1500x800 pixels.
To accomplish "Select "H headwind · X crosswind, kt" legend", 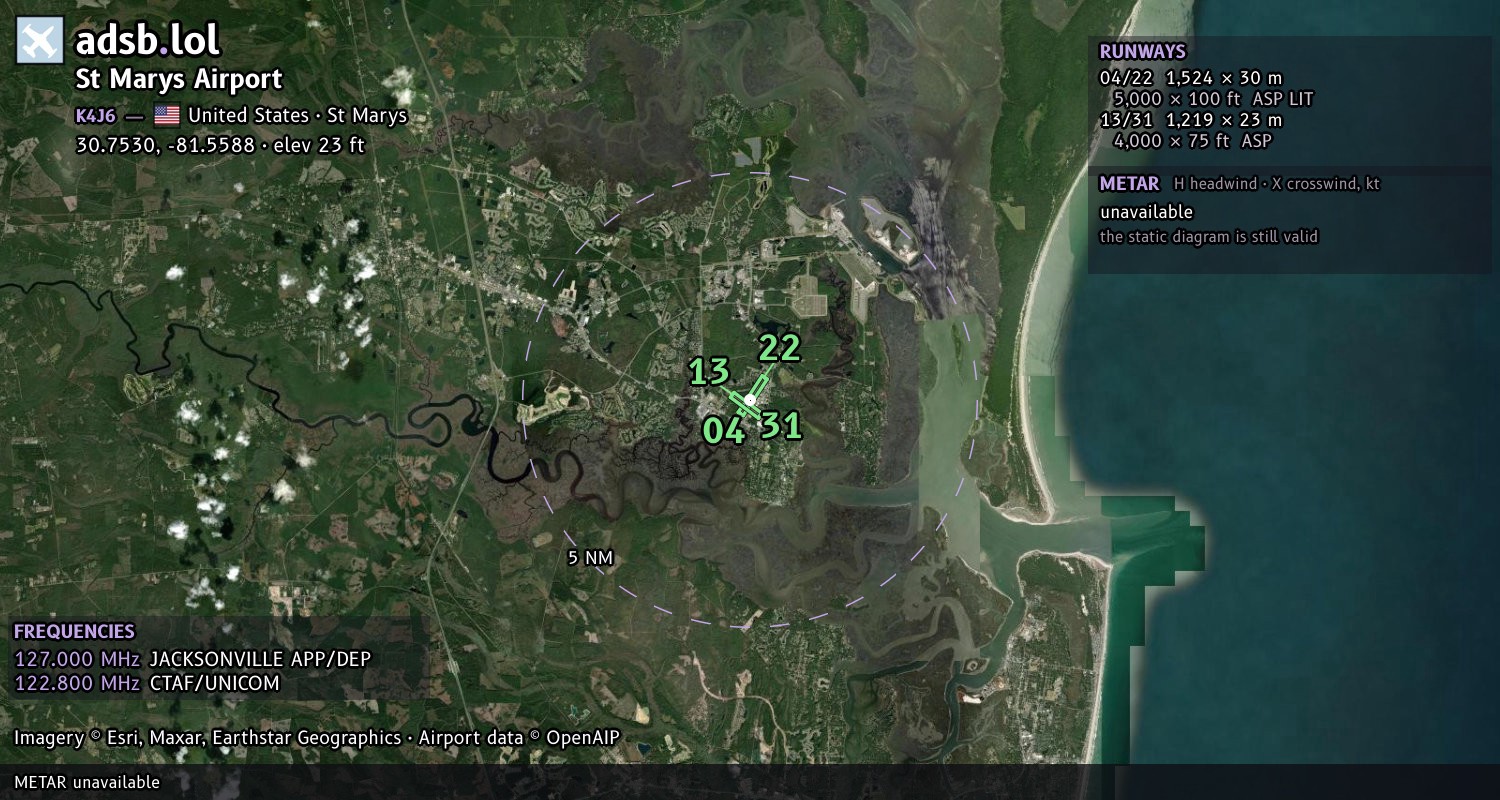I will click(x=1277, y=184).
